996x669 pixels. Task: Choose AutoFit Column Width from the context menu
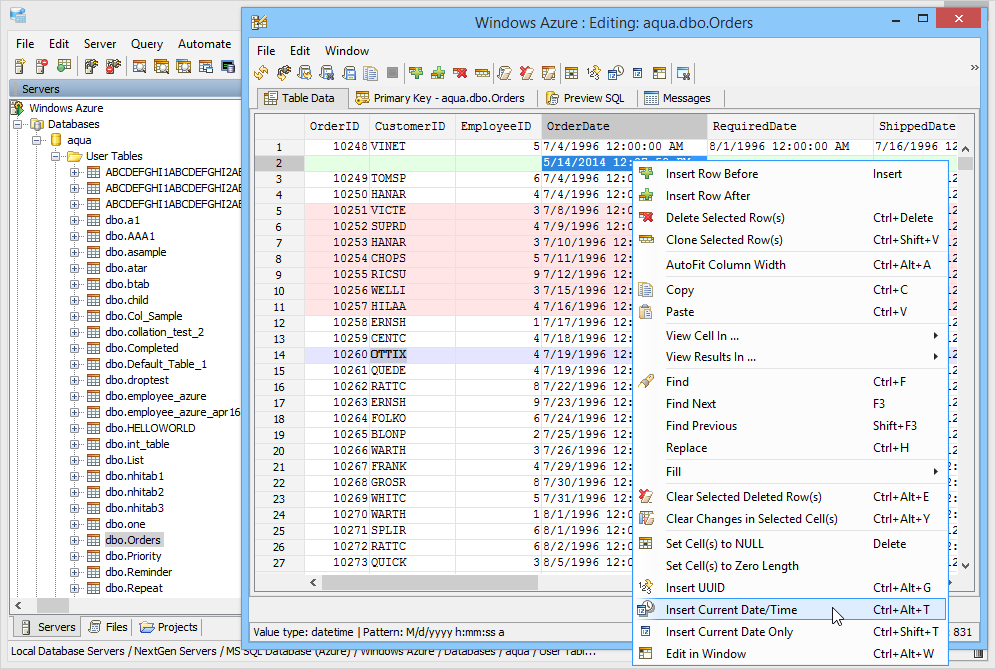790,265
